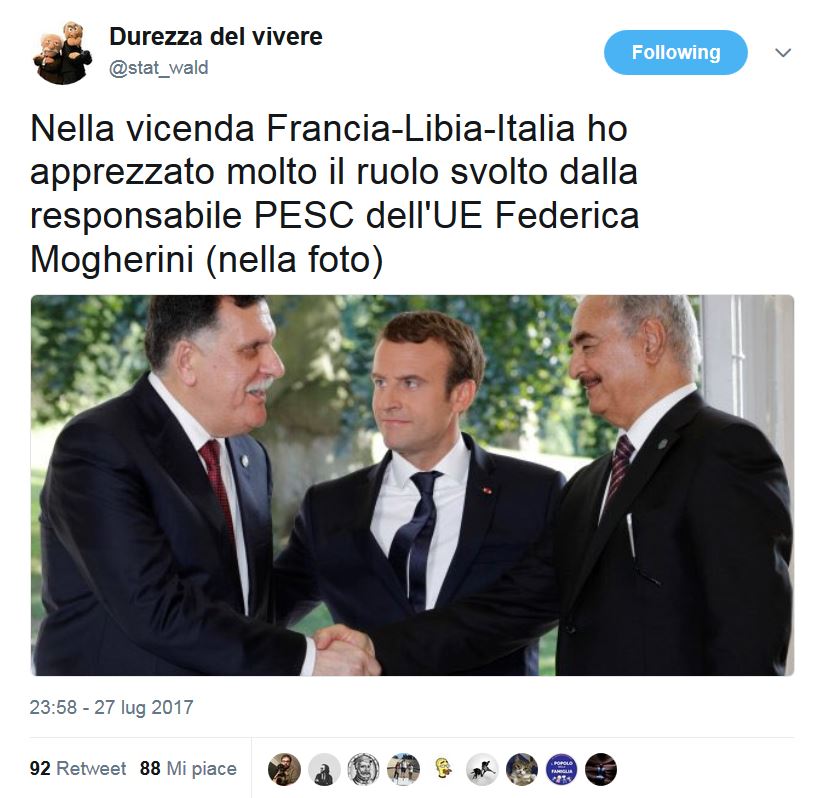Click the @stat_wald handle
Image resolution: width=816 pixels, height=798 pixels.
tap(158, 68)
